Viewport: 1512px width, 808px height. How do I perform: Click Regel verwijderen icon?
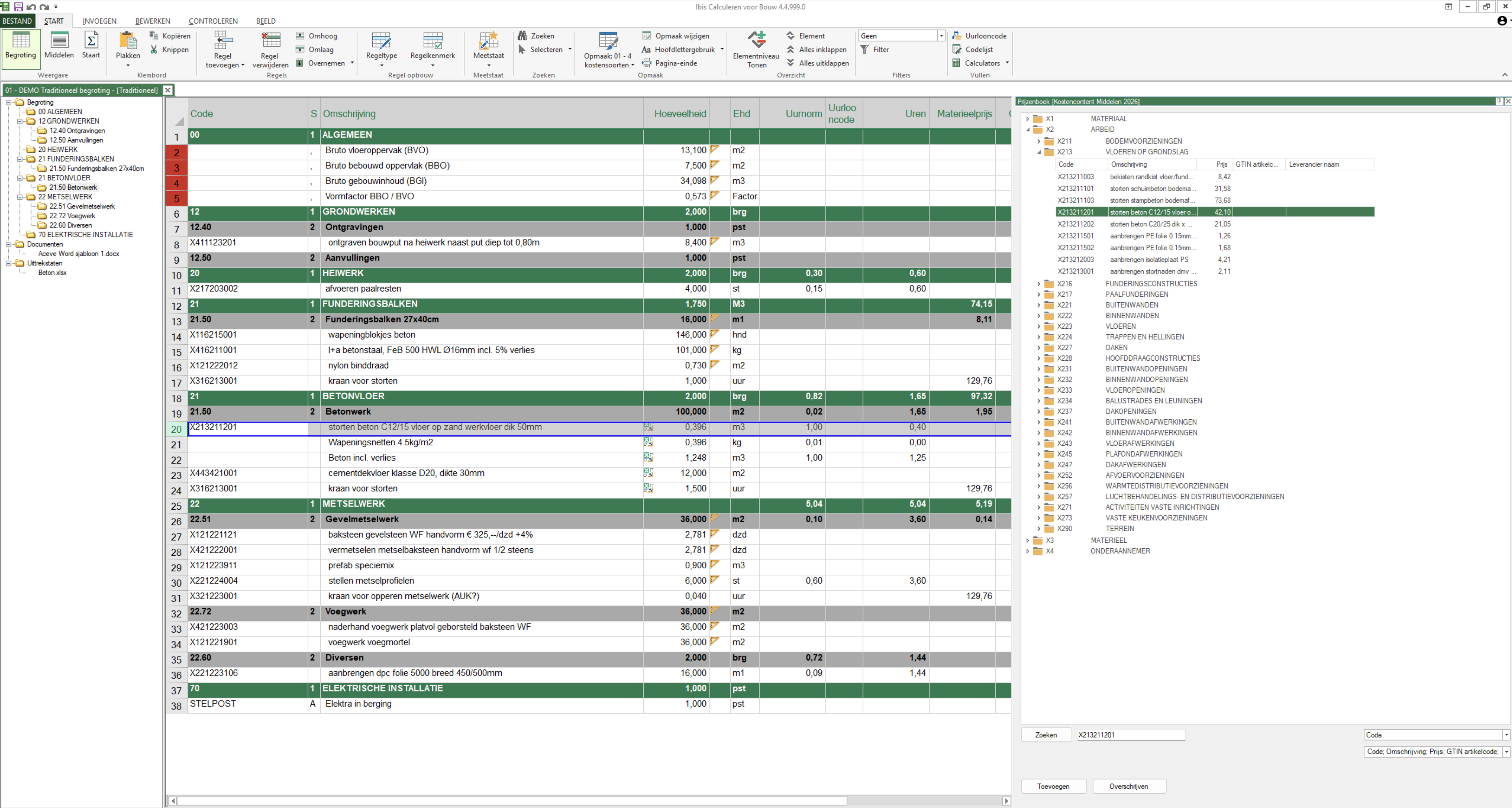tap(271, 41)
